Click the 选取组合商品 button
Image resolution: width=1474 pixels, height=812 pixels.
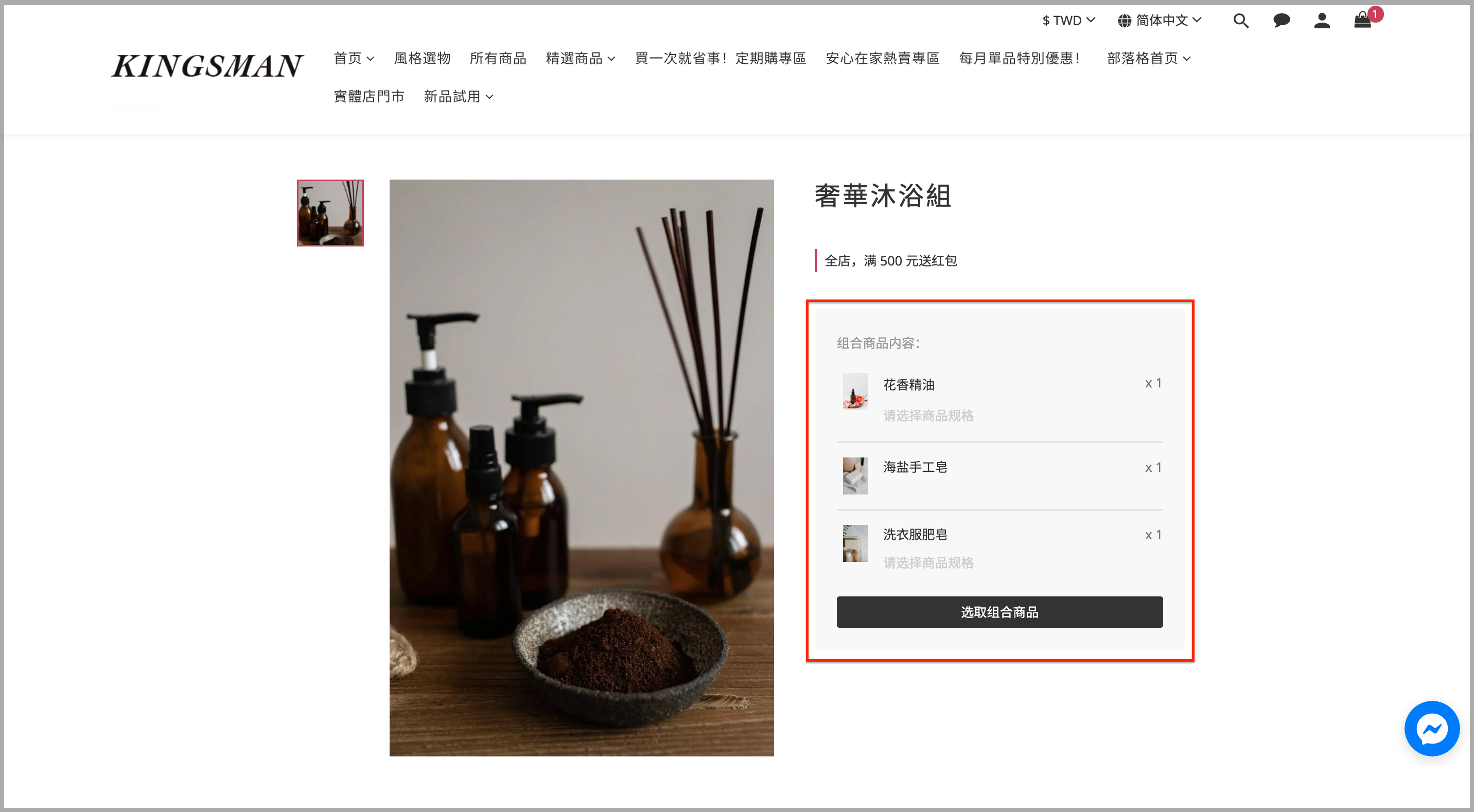(999, 612)
